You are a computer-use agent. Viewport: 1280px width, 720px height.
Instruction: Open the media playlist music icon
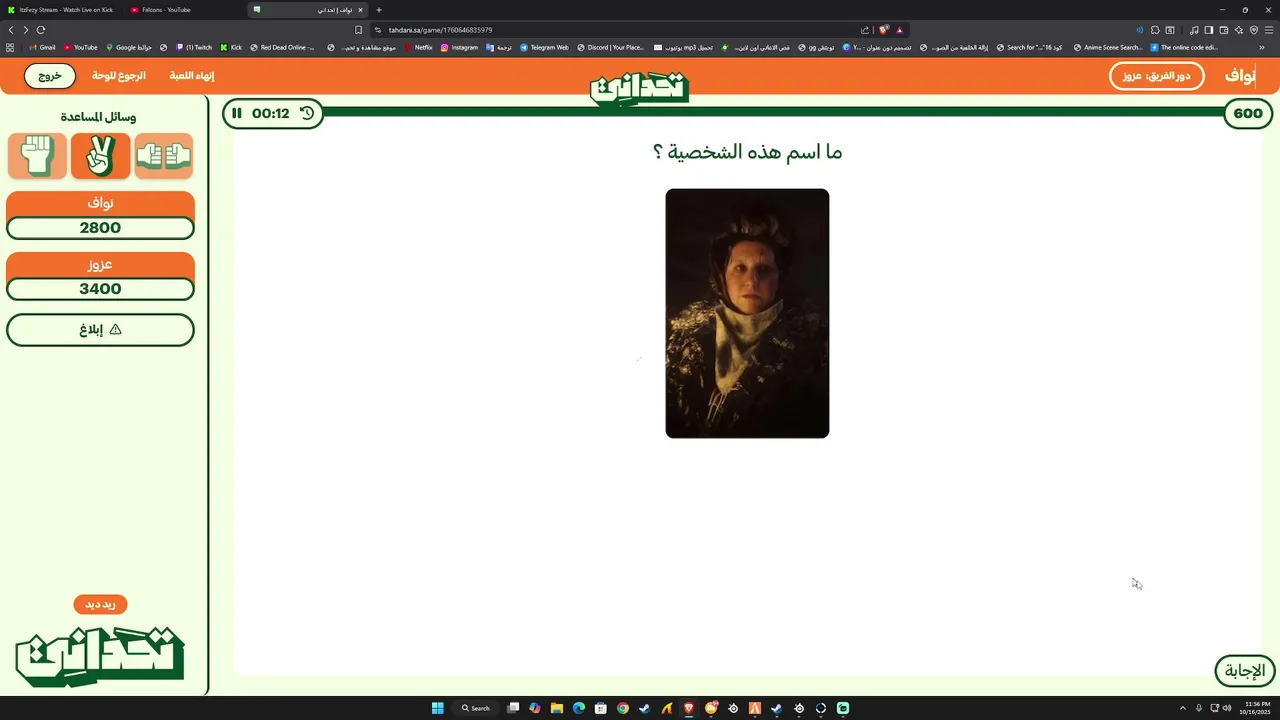click(x=1194, y=30)
